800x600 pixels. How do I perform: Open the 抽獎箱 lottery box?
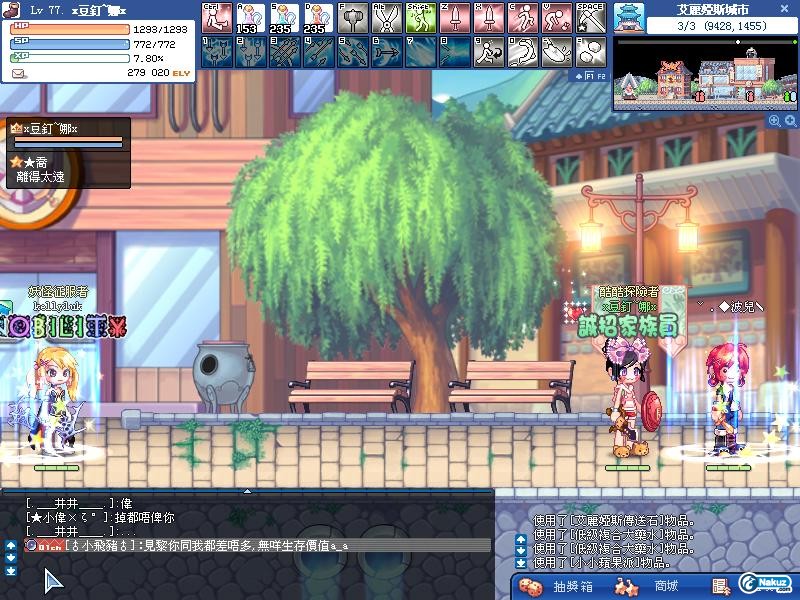tap(573, 587)
